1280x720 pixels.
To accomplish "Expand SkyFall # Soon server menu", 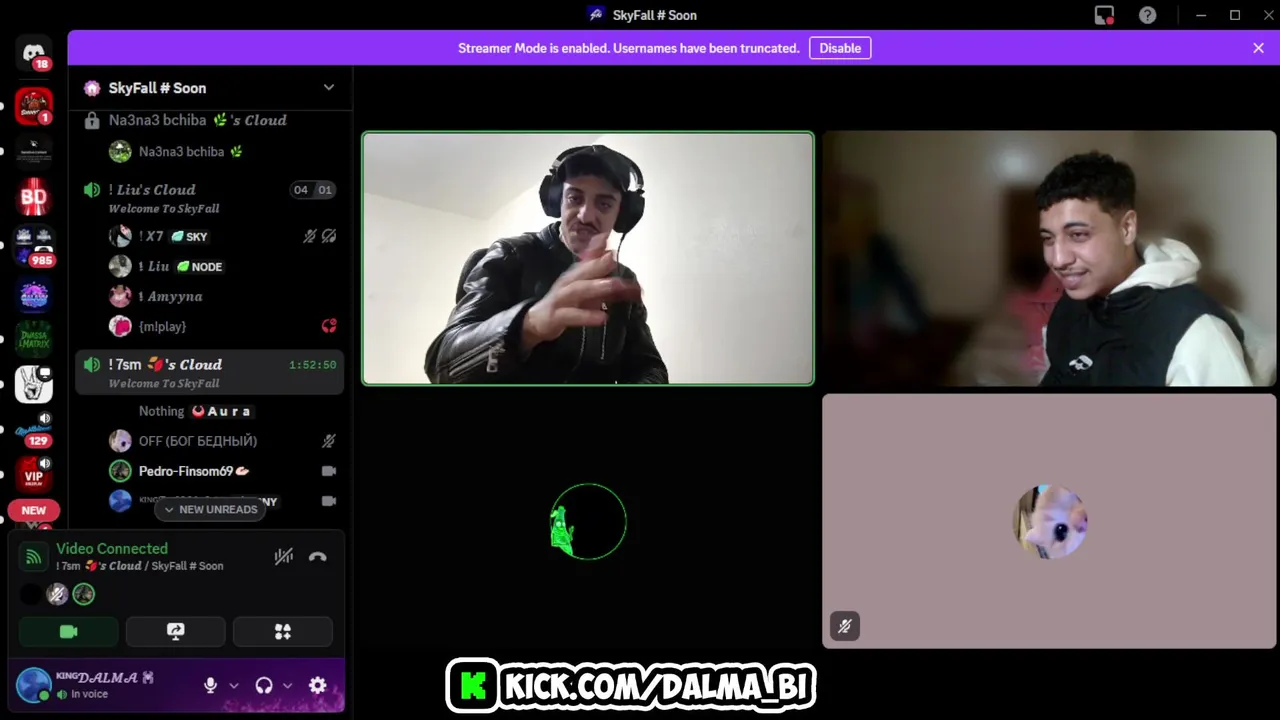I will pyautogui.click(x=329, y=88).
